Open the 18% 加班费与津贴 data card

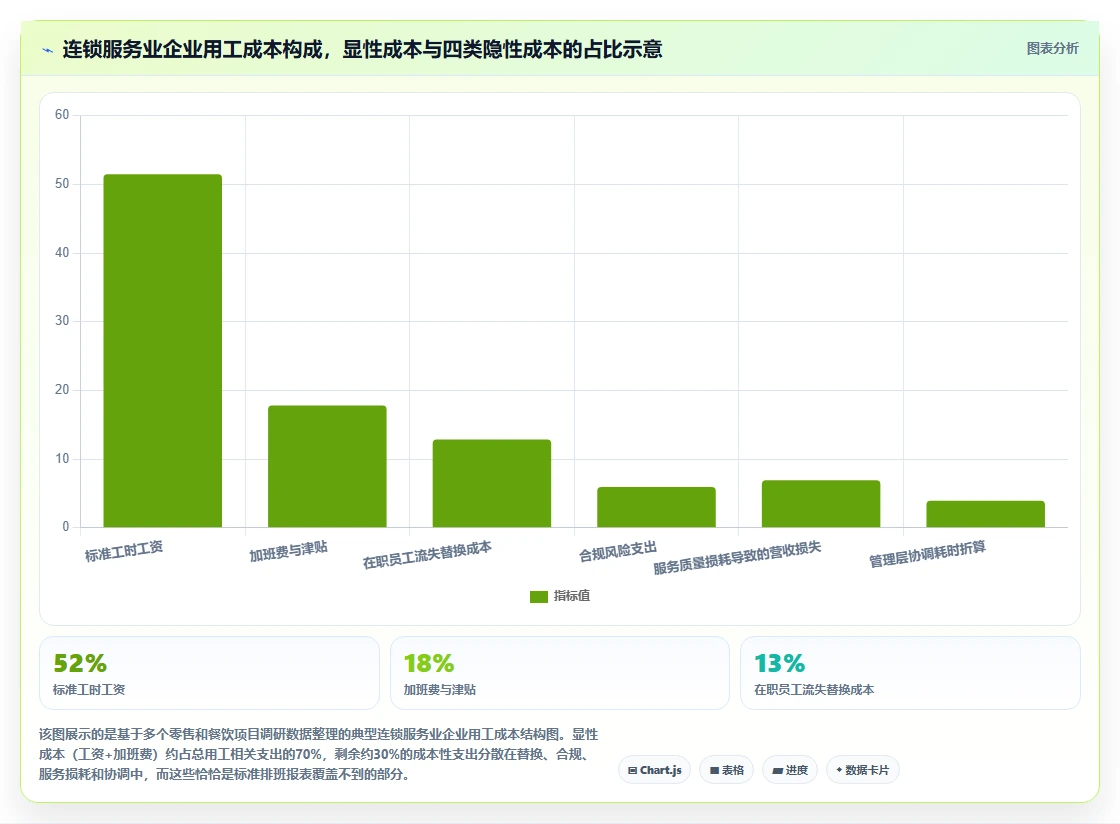[x=560, y=673]
